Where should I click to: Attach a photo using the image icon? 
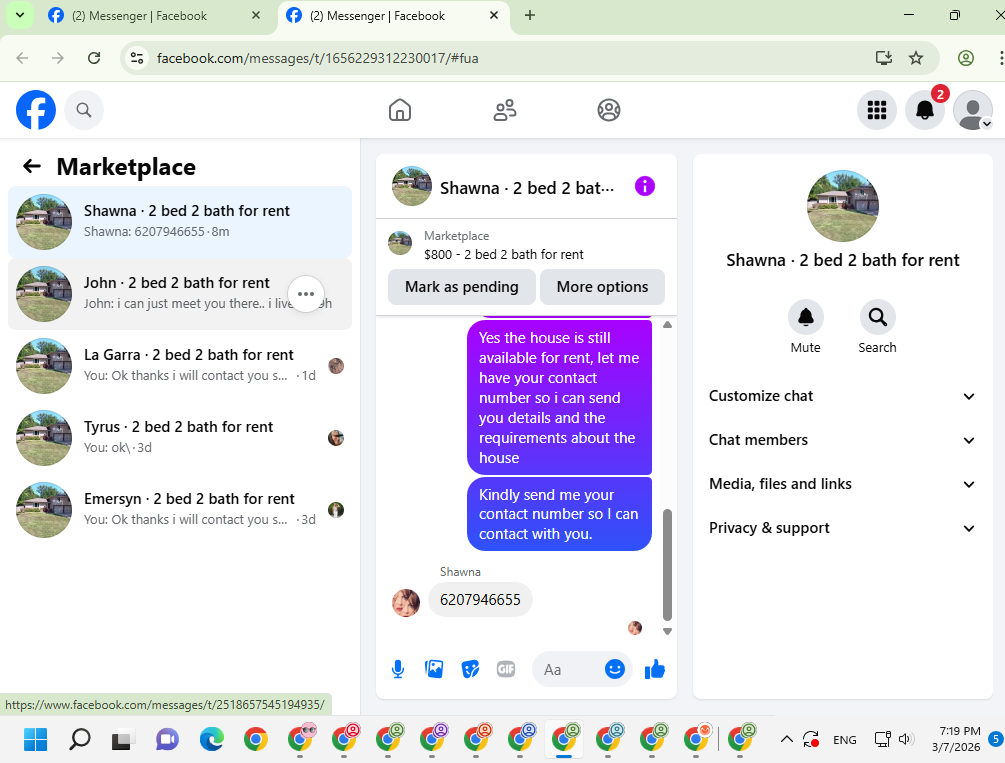click(434, 669)
